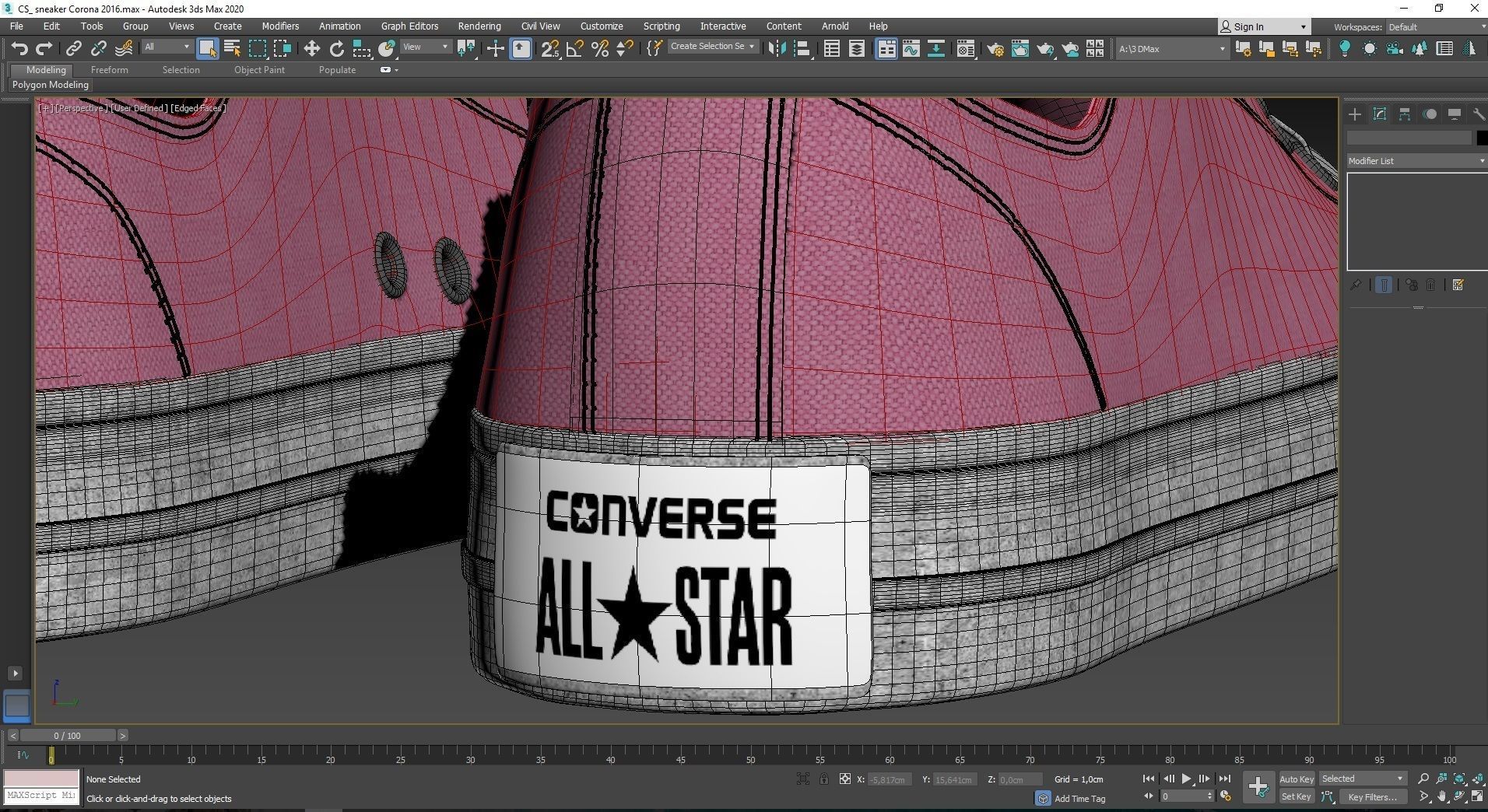Image resolution: width=1488 pixels, height=812 pixels.
Task: Open the Scripting menu
Action: coord(662,26)
